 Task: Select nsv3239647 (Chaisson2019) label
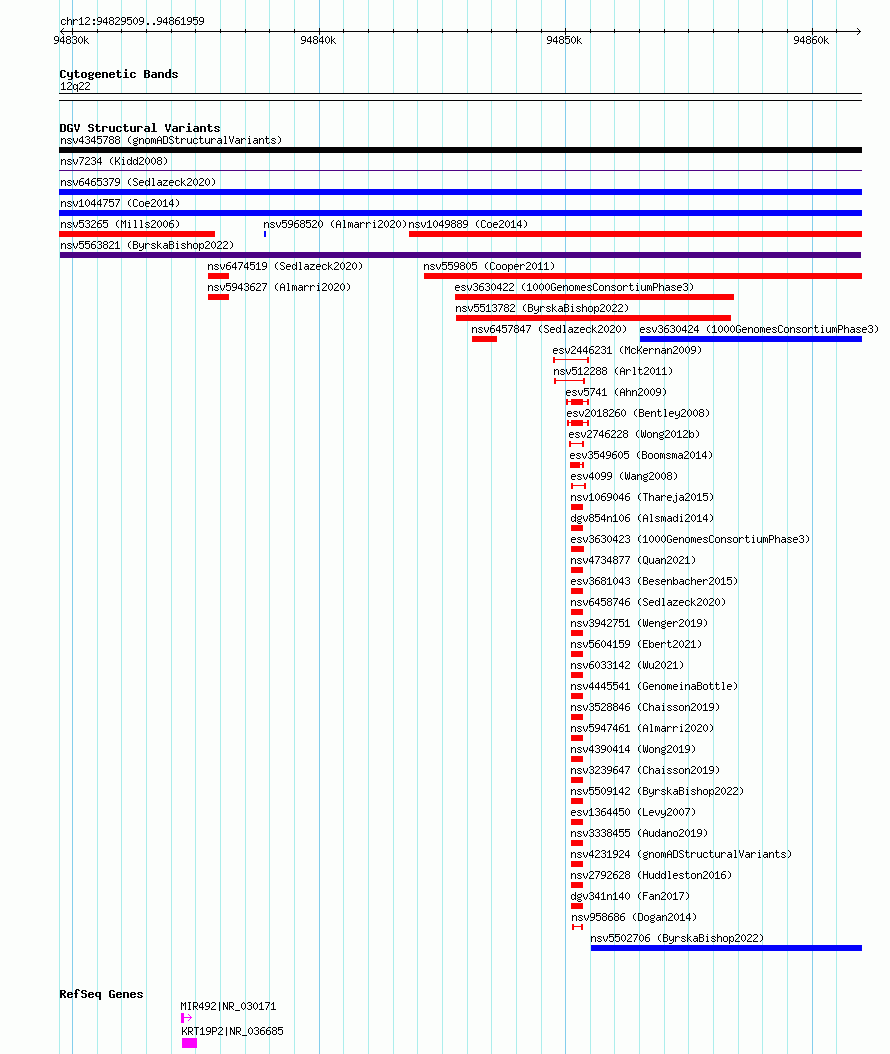coord(645,770)
